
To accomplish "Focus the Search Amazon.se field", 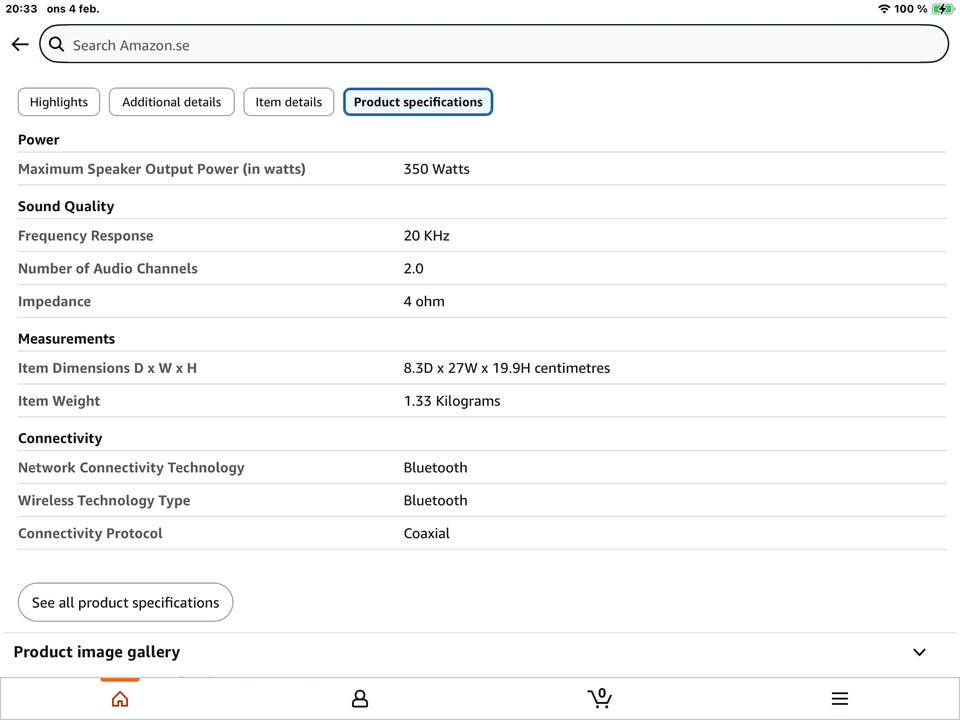I will tap(500, 45).
